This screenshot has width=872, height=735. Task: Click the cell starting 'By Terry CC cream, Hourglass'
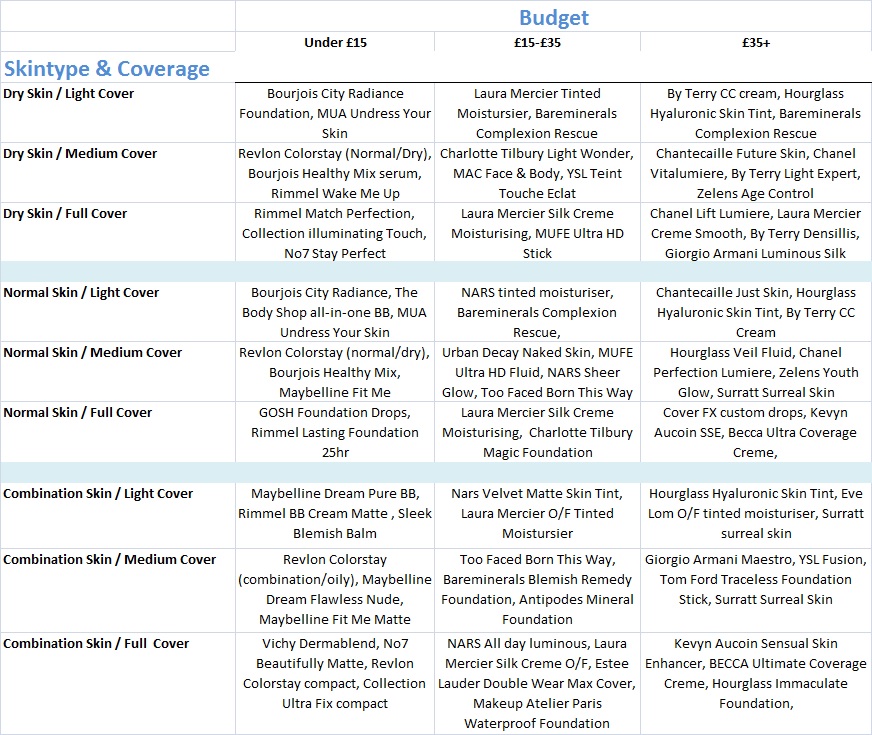click(756, 113)
